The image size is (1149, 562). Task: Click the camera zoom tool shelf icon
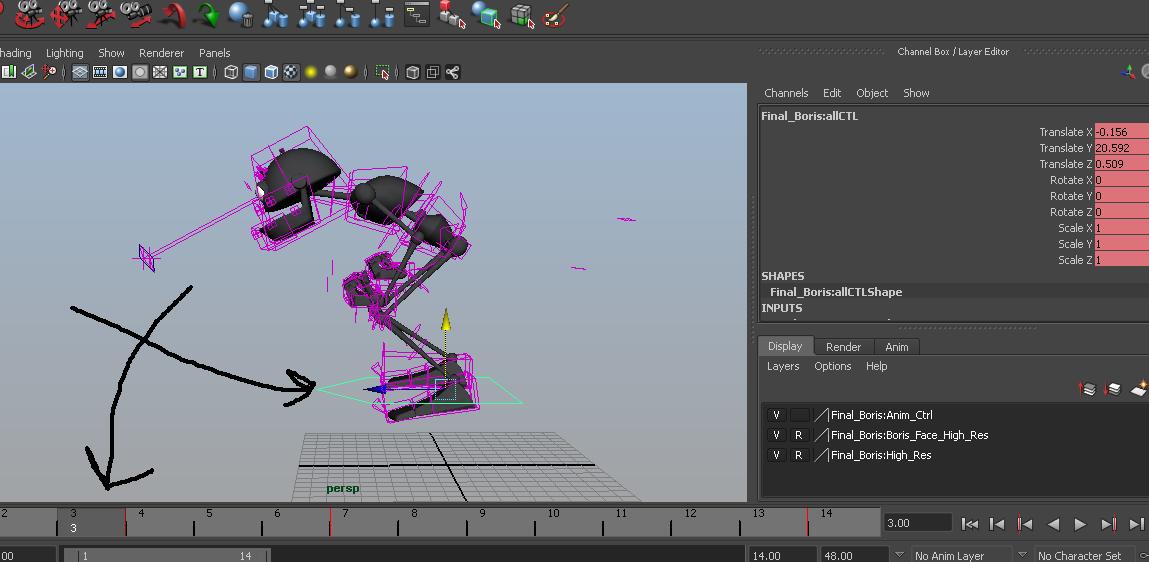pos(136,13)
